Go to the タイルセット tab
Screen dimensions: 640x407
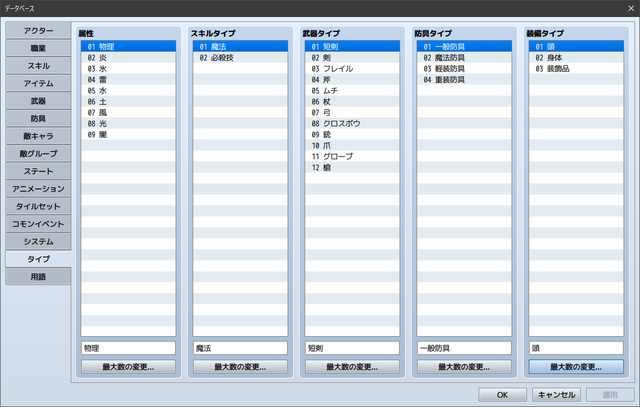38,206
